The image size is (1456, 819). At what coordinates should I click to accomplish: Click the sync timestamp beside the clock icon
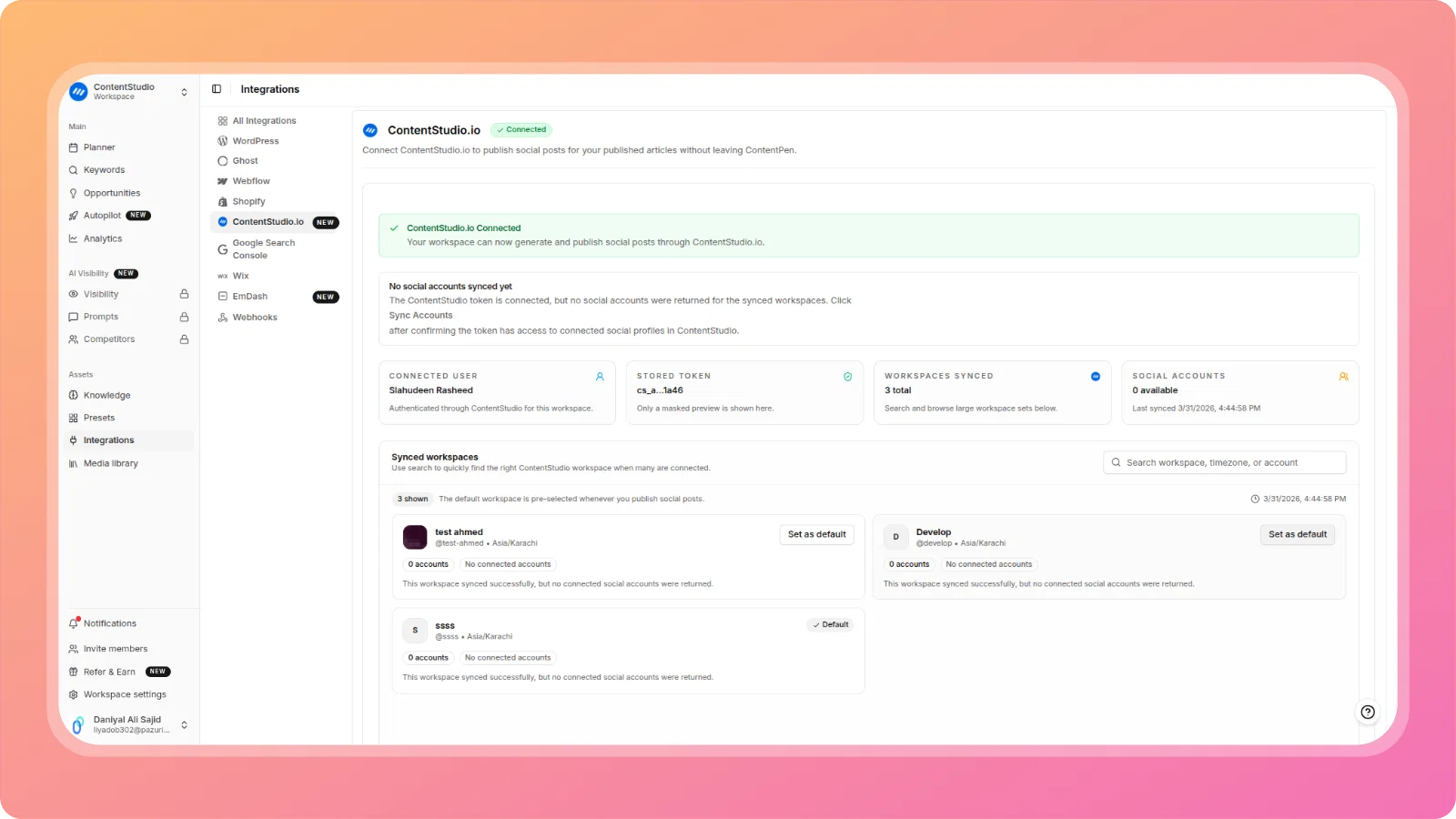coord(1304,500)
